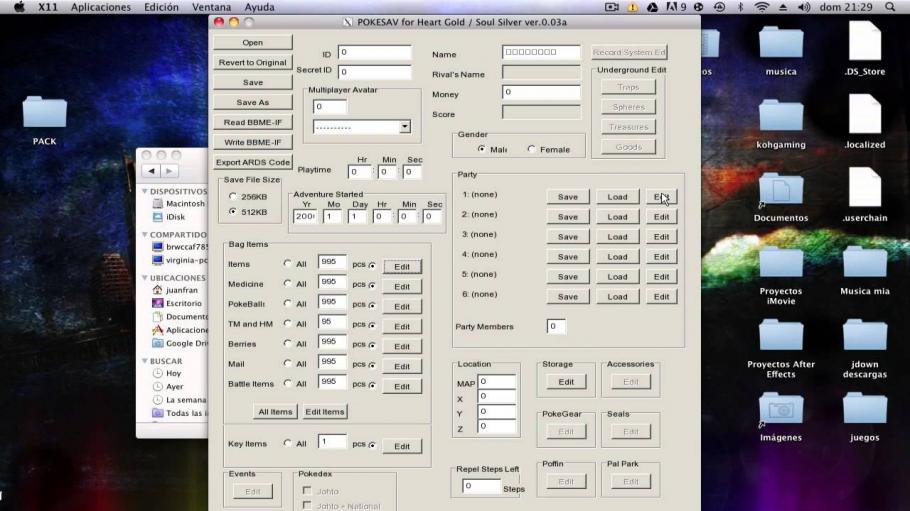
Task: Open the X11 menu
Action: point(48,7)
